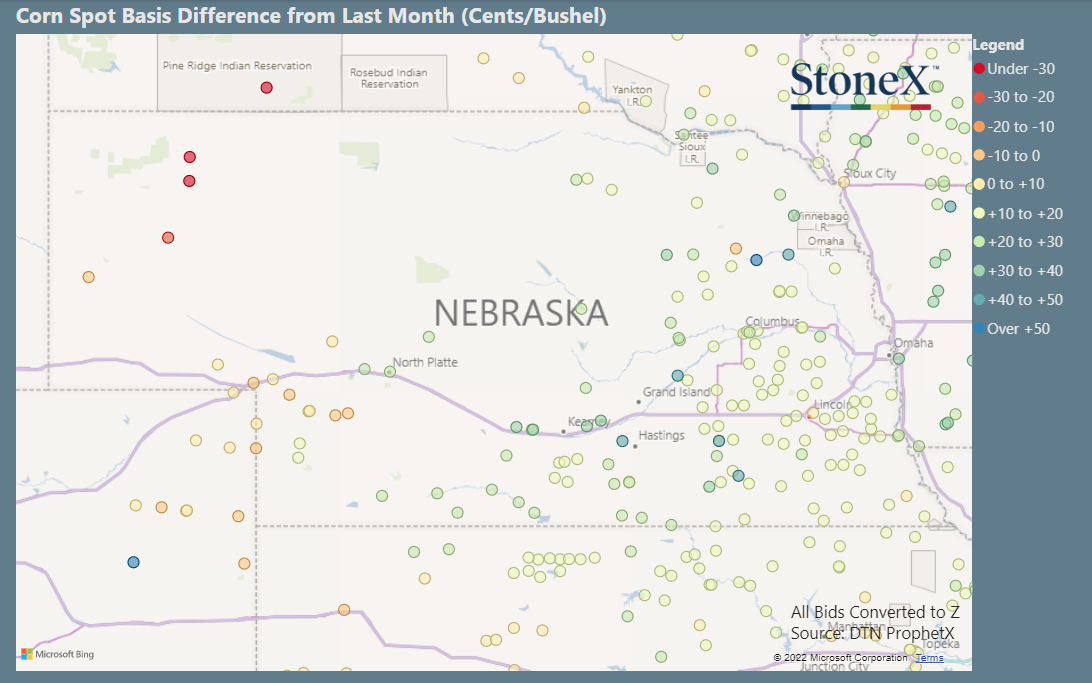
Task: Select the +30 to +40 legend swatch
Action: click(x=979, y=271)
